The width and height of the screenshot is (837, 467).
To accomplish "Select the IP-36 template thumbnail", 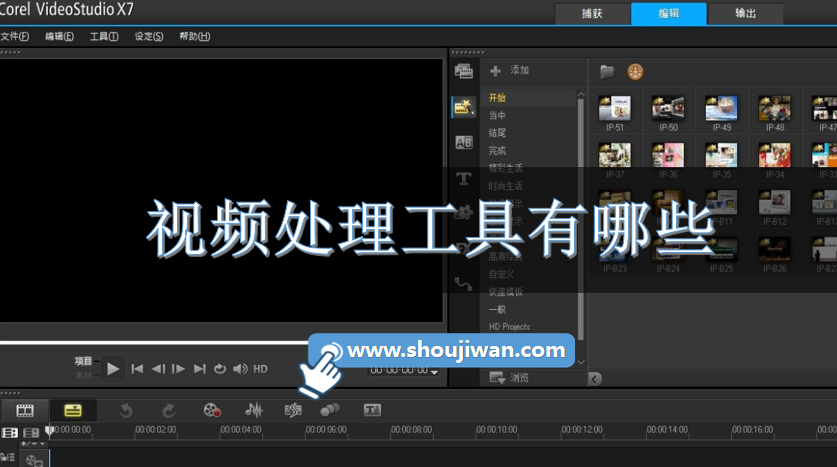I will [x=668, y=155].
